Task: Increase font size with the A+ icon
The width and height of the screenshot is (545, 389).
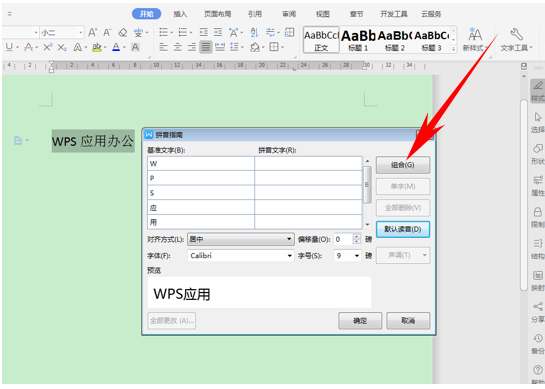Action: coord(92,33)
